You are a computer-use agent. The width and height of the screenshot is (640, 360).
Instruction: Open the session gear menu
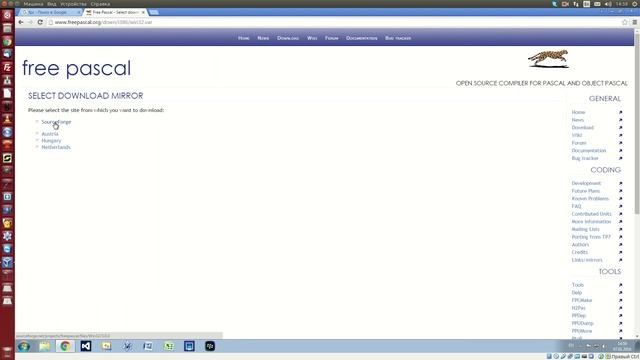click(x=636, y=4)
